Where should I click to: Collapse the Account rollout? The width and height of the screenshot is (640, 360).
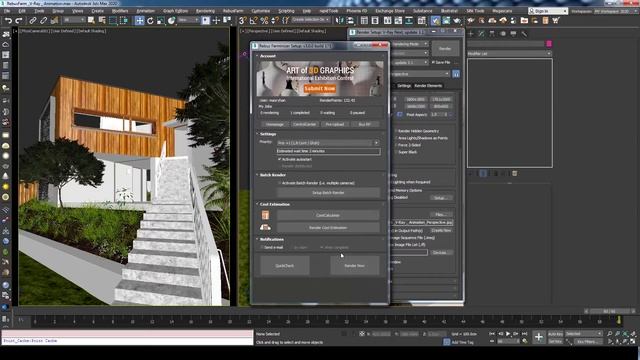[x=257, y=56]
